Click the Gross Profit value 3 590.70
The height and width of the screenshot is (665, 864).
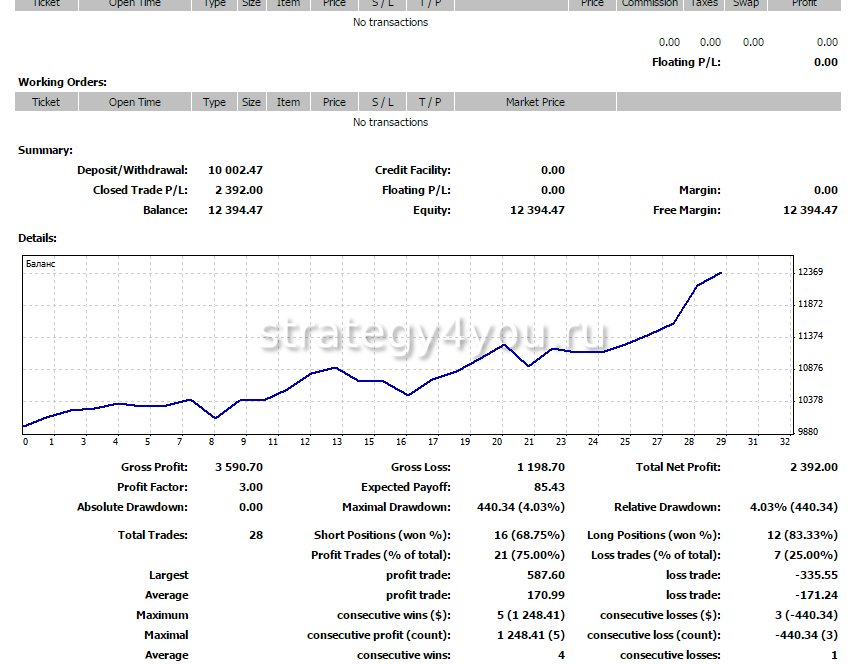click(239, 467)
